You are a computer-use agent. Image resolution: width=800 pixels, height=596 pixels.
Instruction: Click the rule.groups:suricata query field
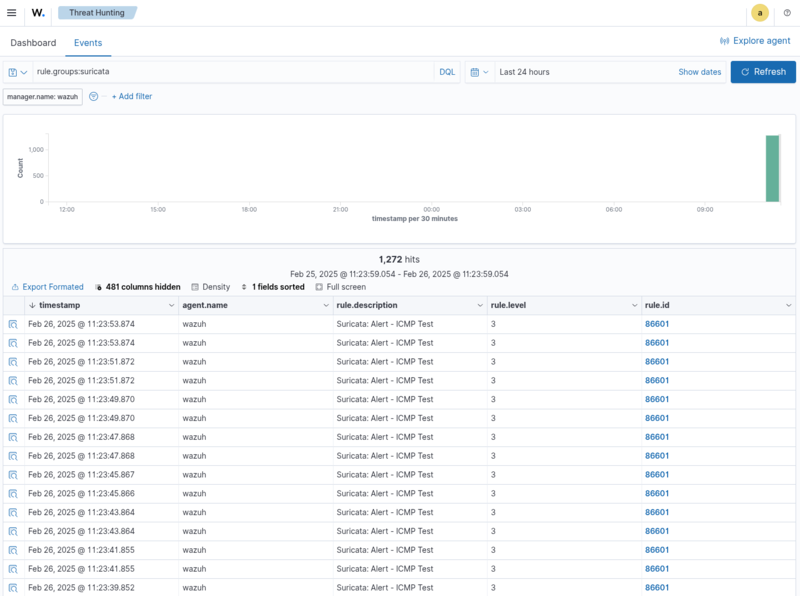(x=230, y=72)
